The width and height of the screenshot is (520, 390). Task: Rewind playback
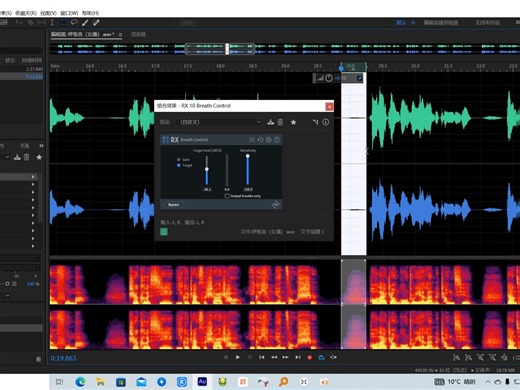point(274,357)
